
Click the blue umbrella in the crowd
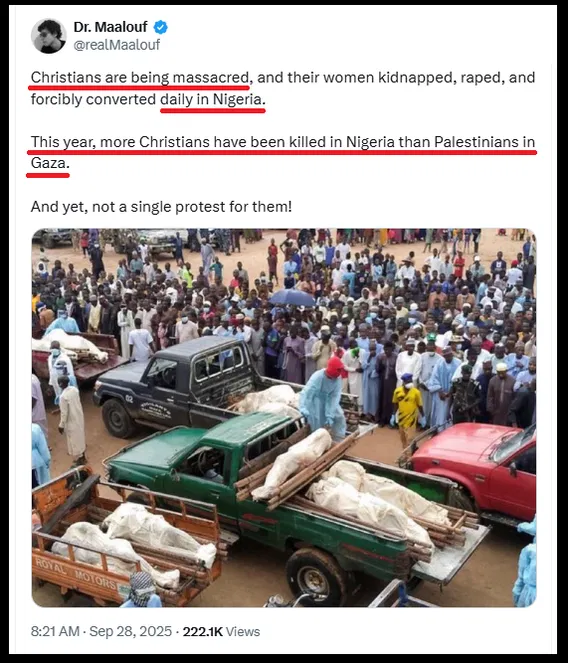click(x=292, y=298)
